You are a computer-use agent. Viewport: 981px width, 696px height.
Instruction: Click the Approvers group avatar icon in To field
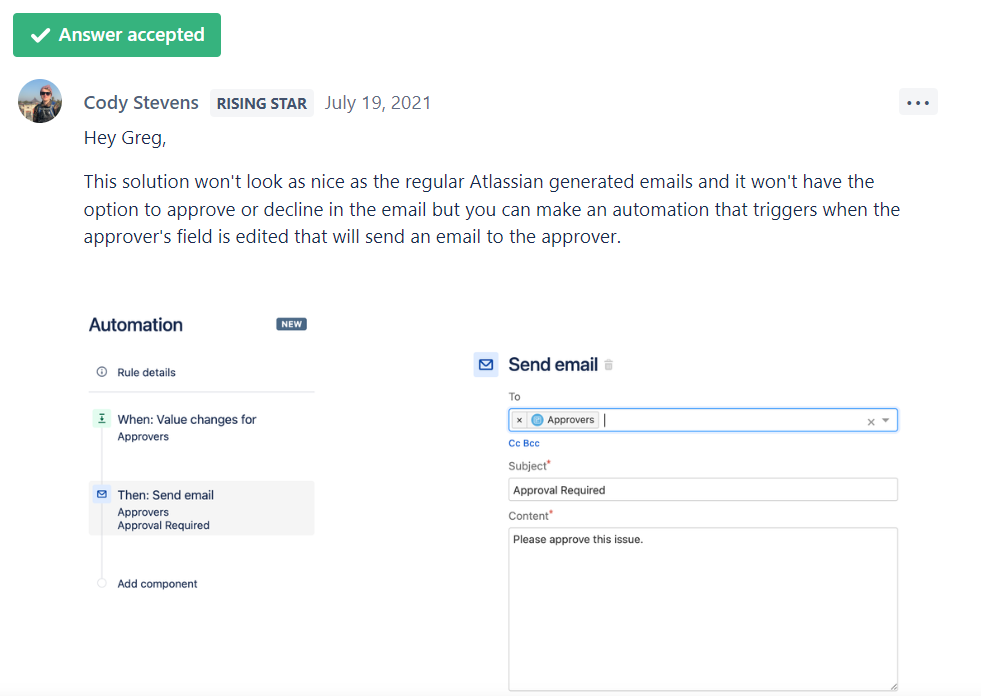pyautogui.click(x=537, y=418)
